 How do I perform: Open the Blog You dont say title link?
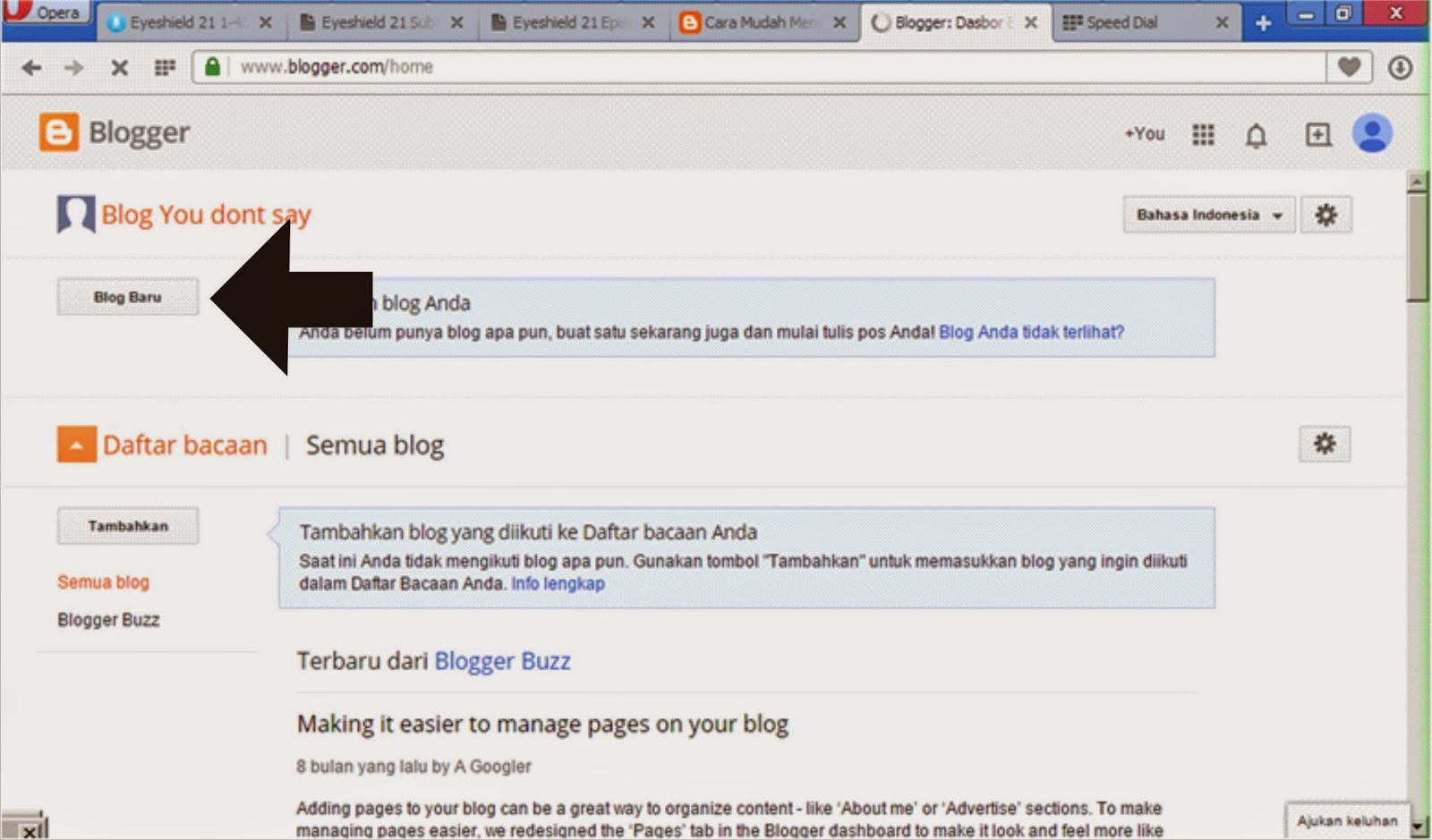[x=206, y=215]
